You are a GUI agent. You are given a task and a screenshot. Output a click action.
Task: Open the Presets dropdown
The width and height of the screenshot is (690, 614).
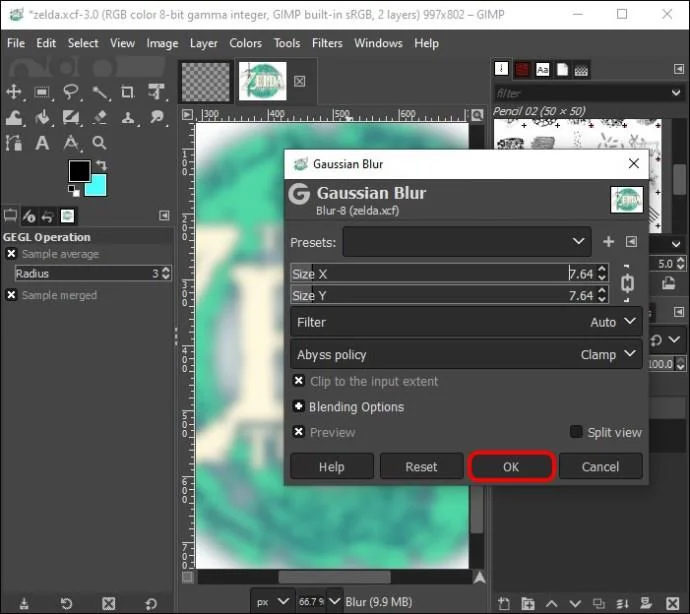(467, 242)
